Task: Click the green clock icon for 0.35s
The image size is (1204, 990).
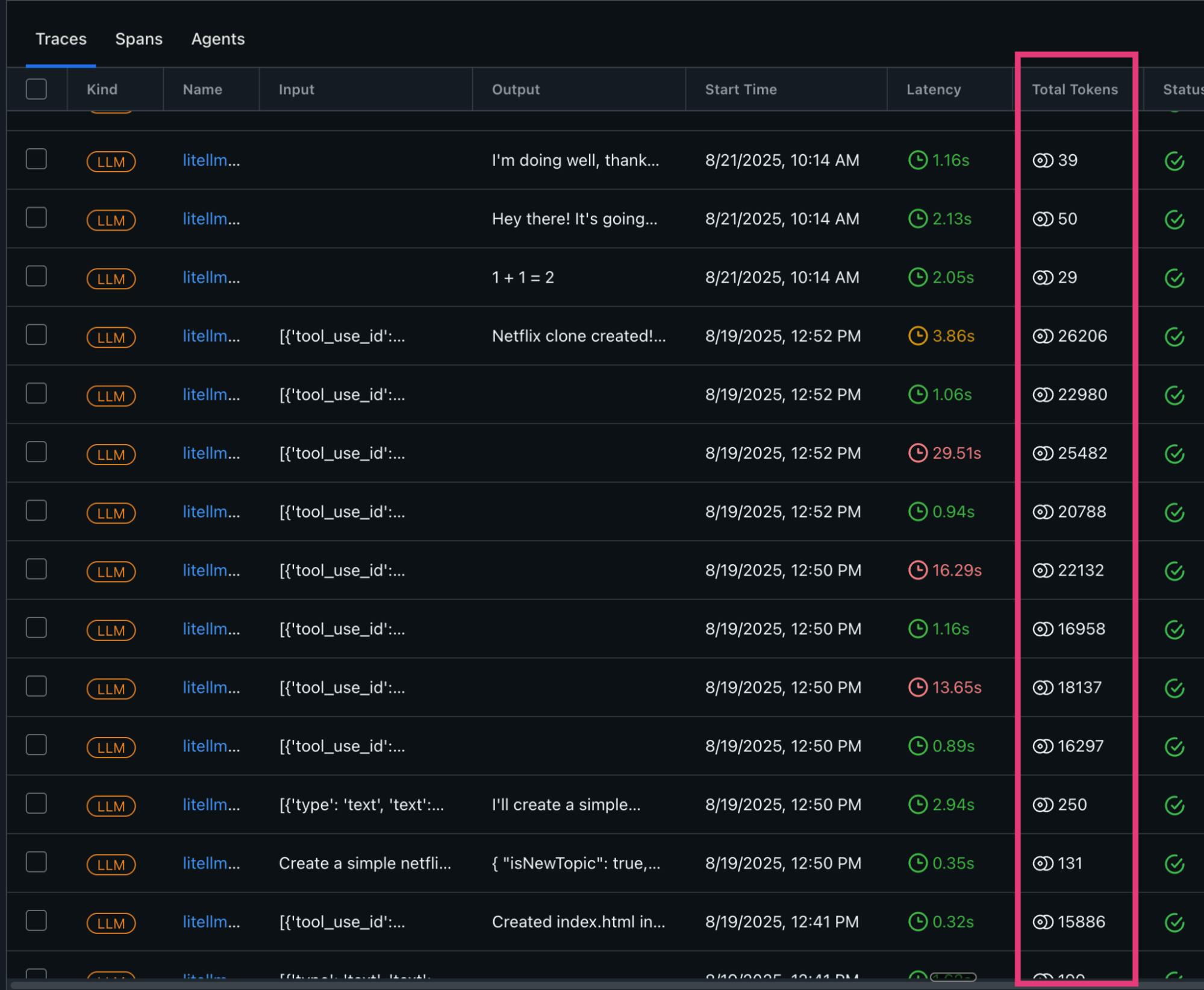Action: 917,863
